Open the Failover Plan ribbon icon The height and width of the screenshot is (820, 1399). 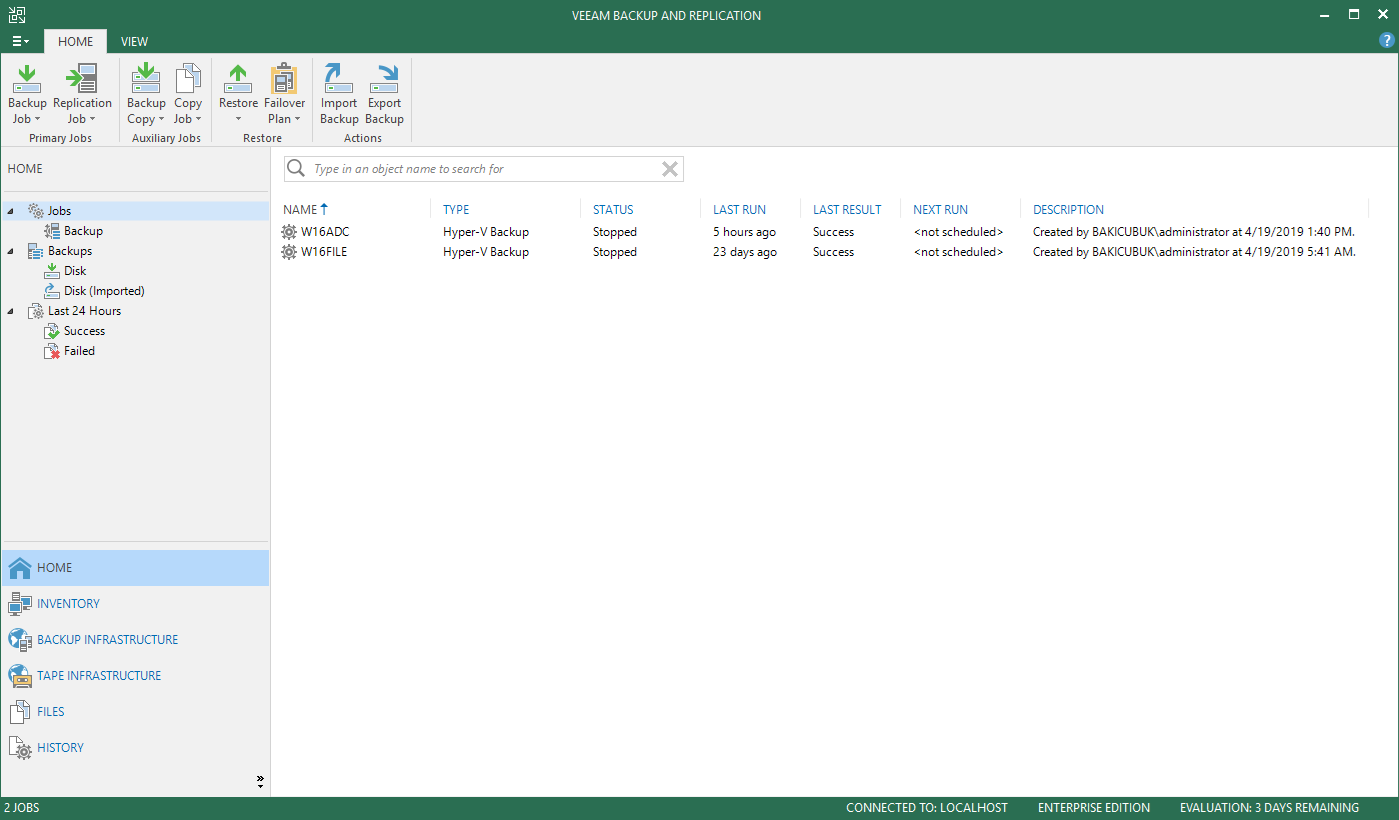[284, 78]
